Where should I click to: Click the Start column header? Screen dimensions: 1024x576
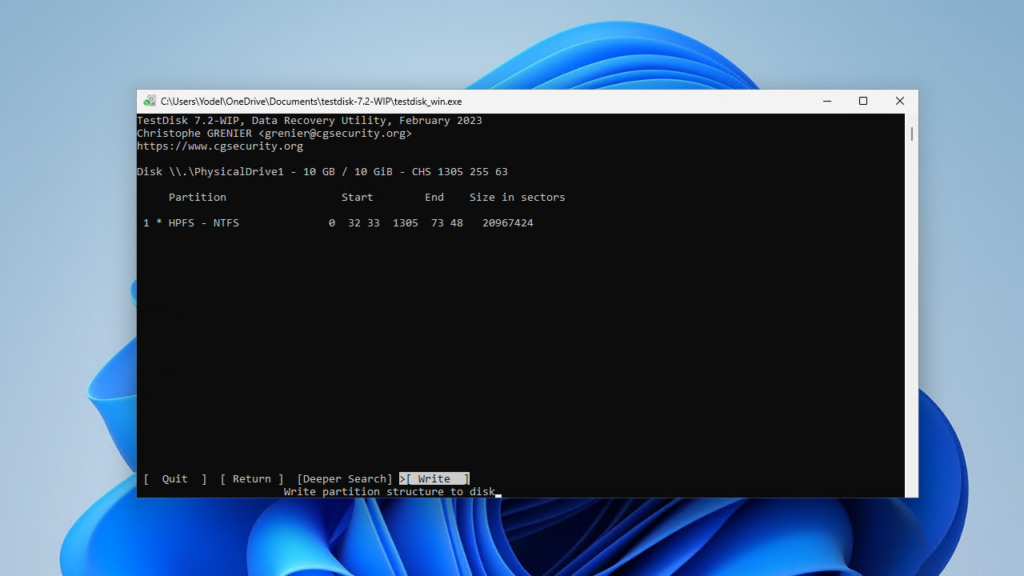click(359, 197)
